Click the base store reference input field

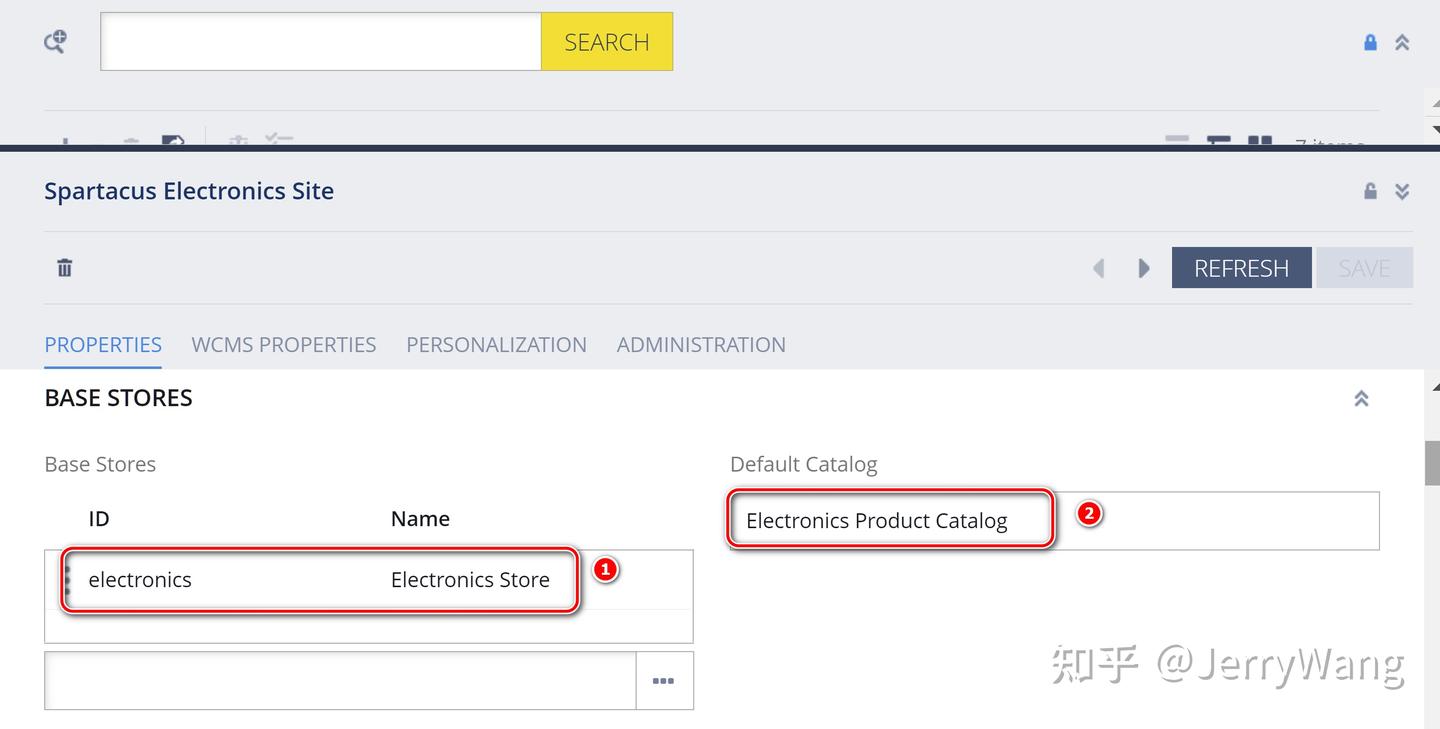pos(340,681)
